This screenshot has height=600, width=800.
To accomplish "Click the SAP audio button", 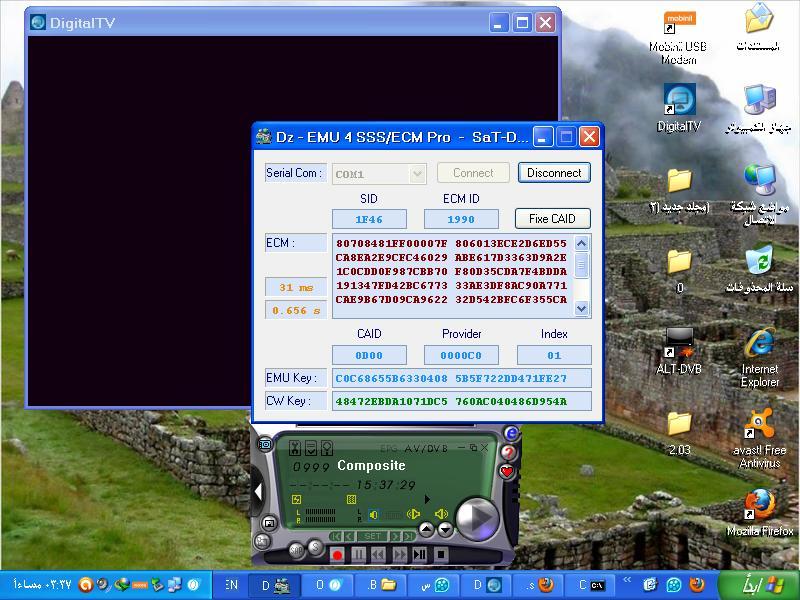I will coord(297,550).
